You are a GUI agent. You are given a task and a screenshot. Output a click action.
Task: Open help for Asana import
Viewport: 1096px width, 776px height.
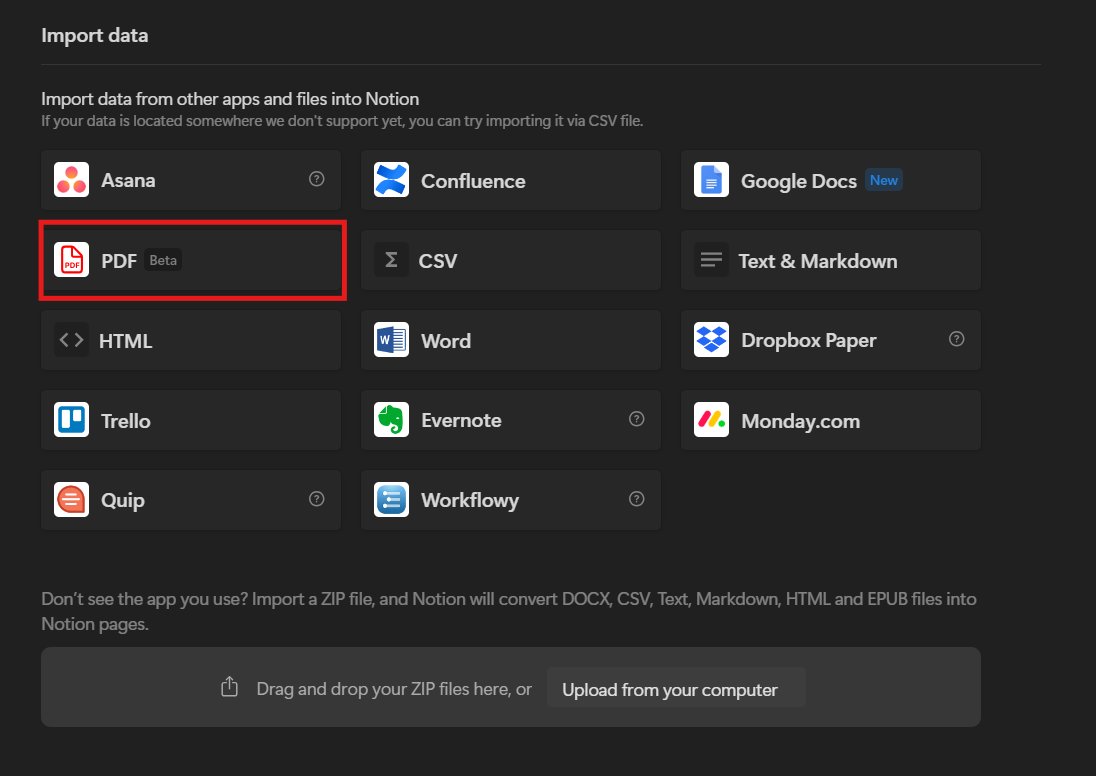point(317,179)
